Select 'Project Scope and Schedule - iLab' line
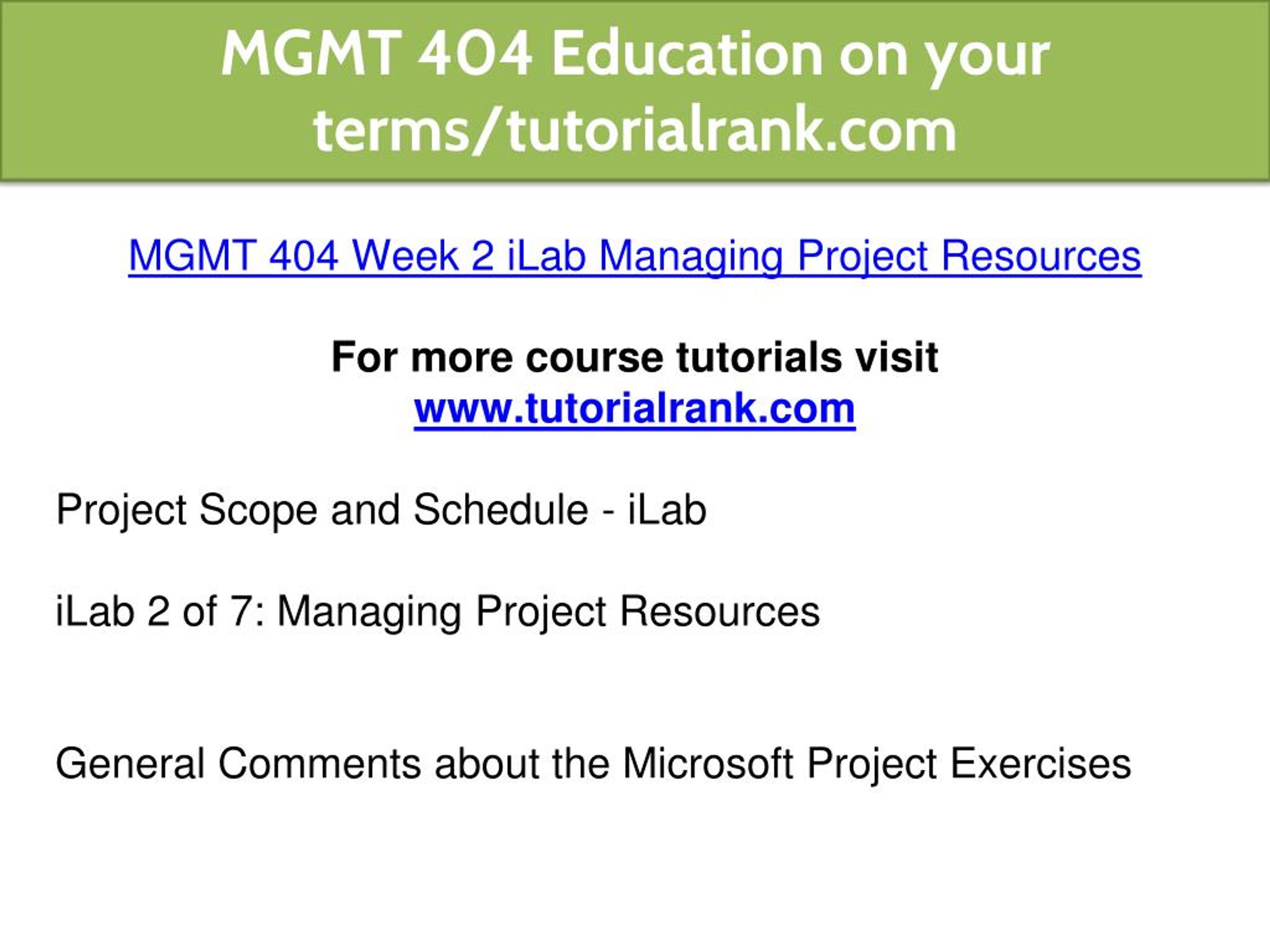 pos(381,511)
